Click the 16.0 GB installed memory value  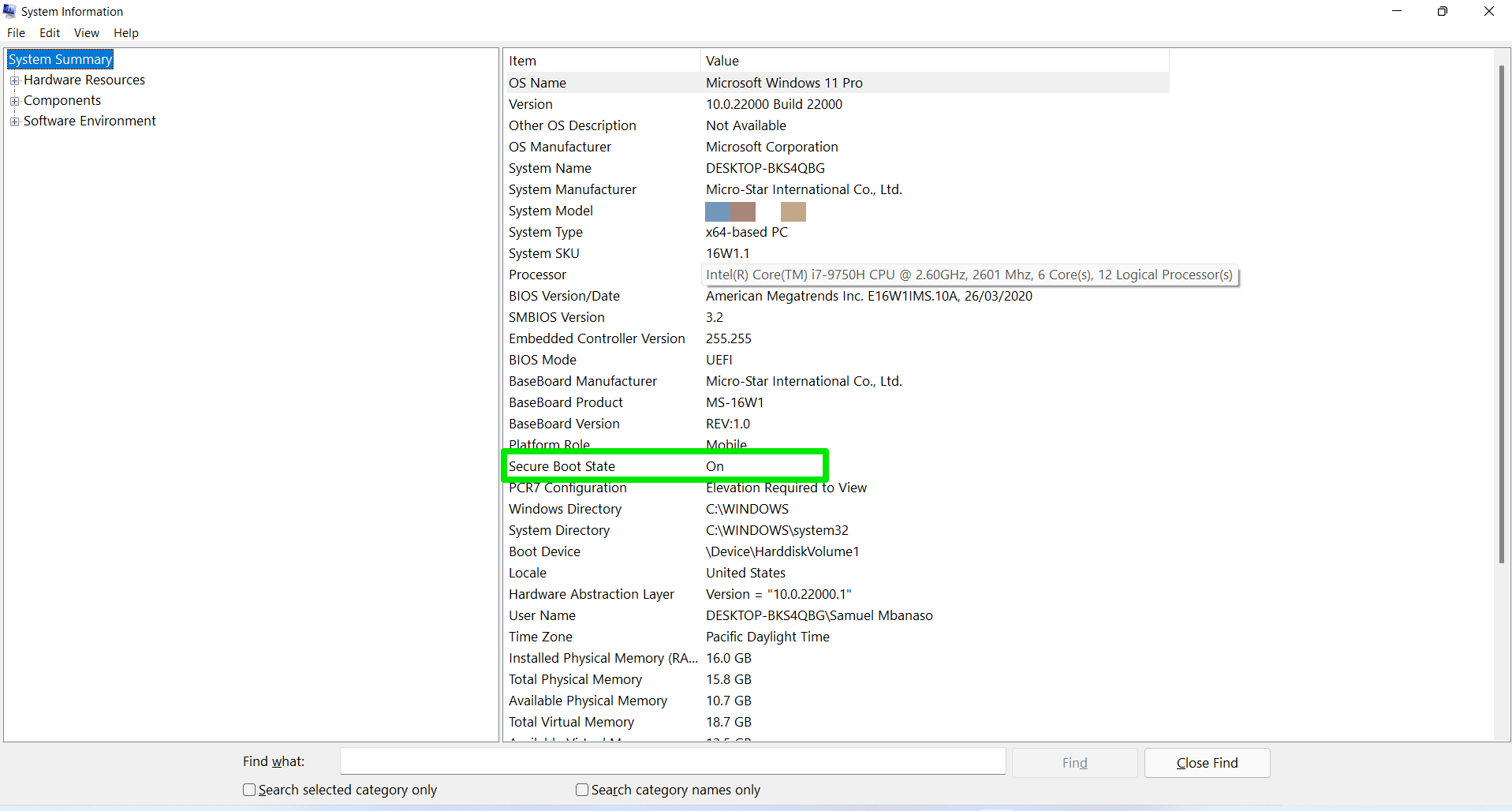coord(729,658)
